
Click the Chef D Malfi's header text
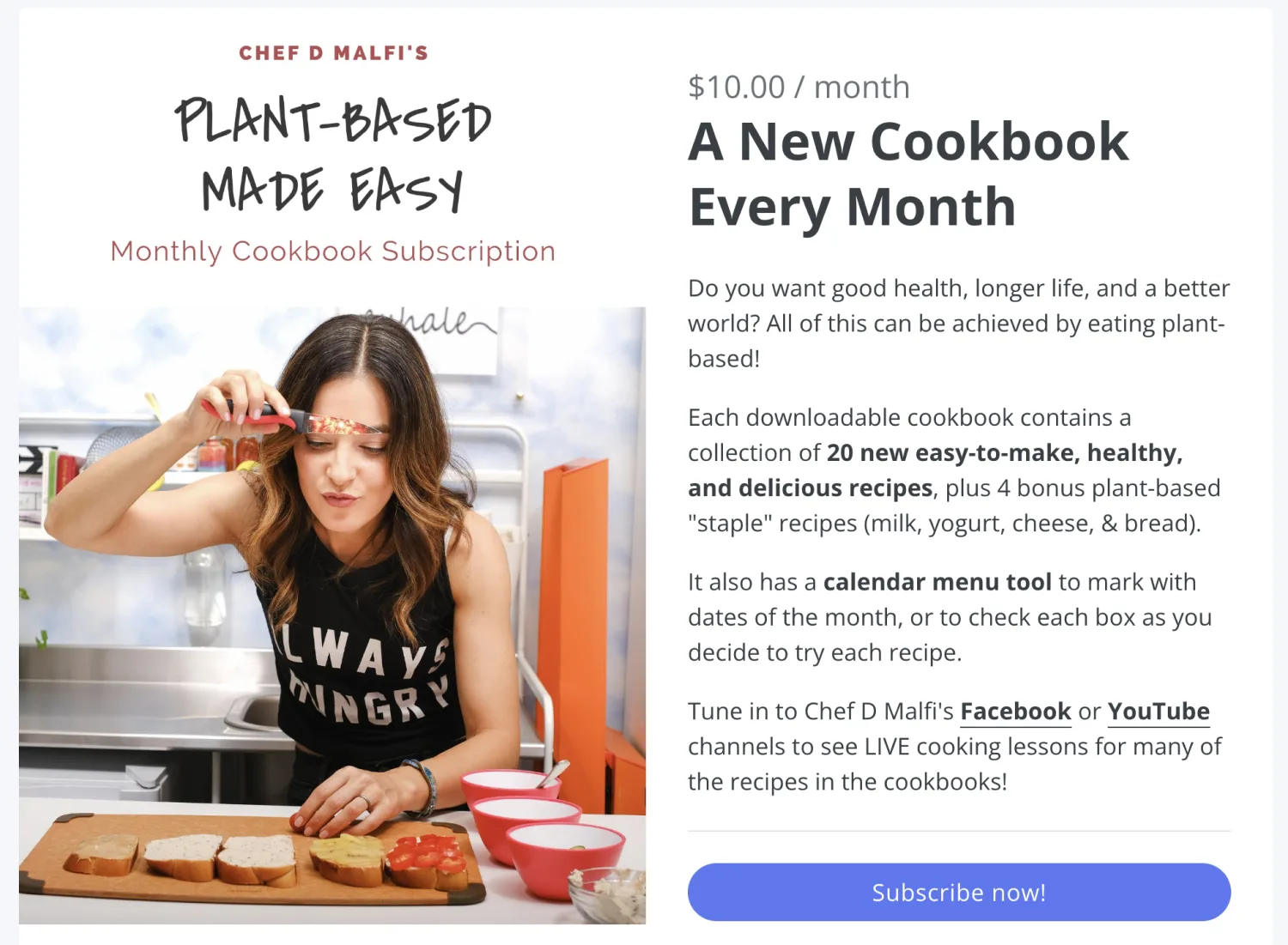click(x=333, y=53)
